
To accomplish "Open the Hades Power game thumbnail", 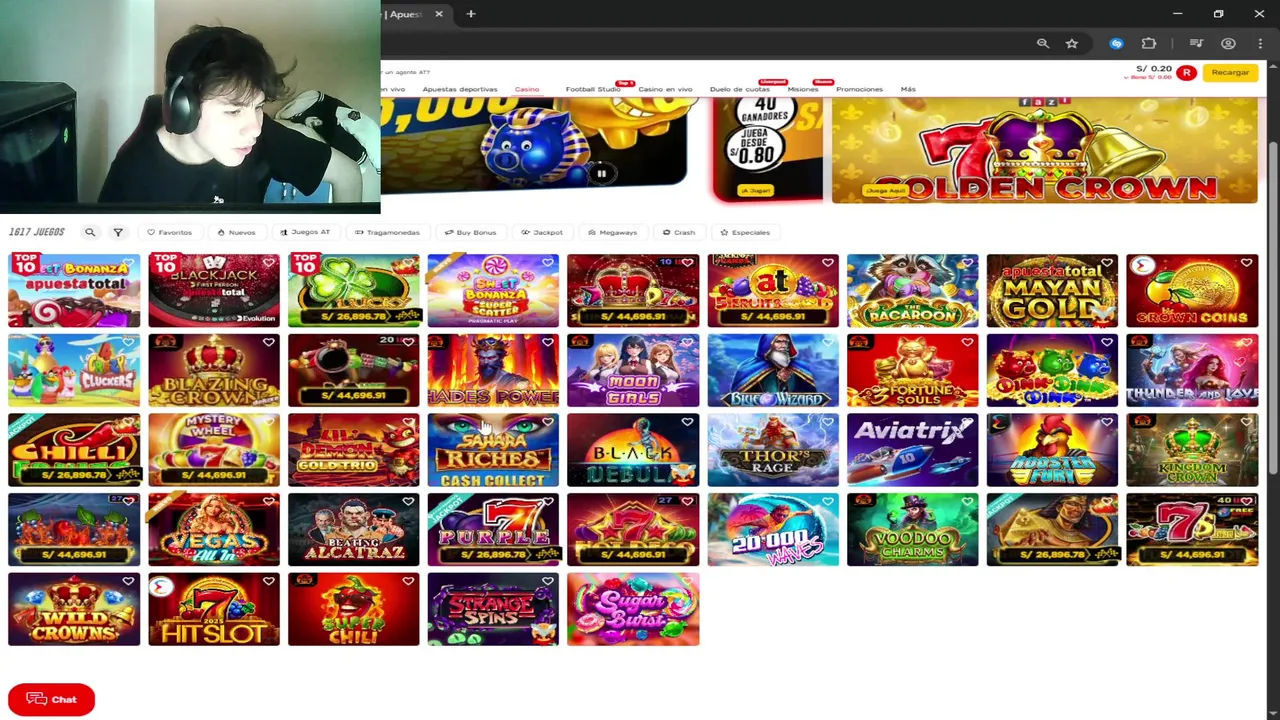I will pos(493,371).
